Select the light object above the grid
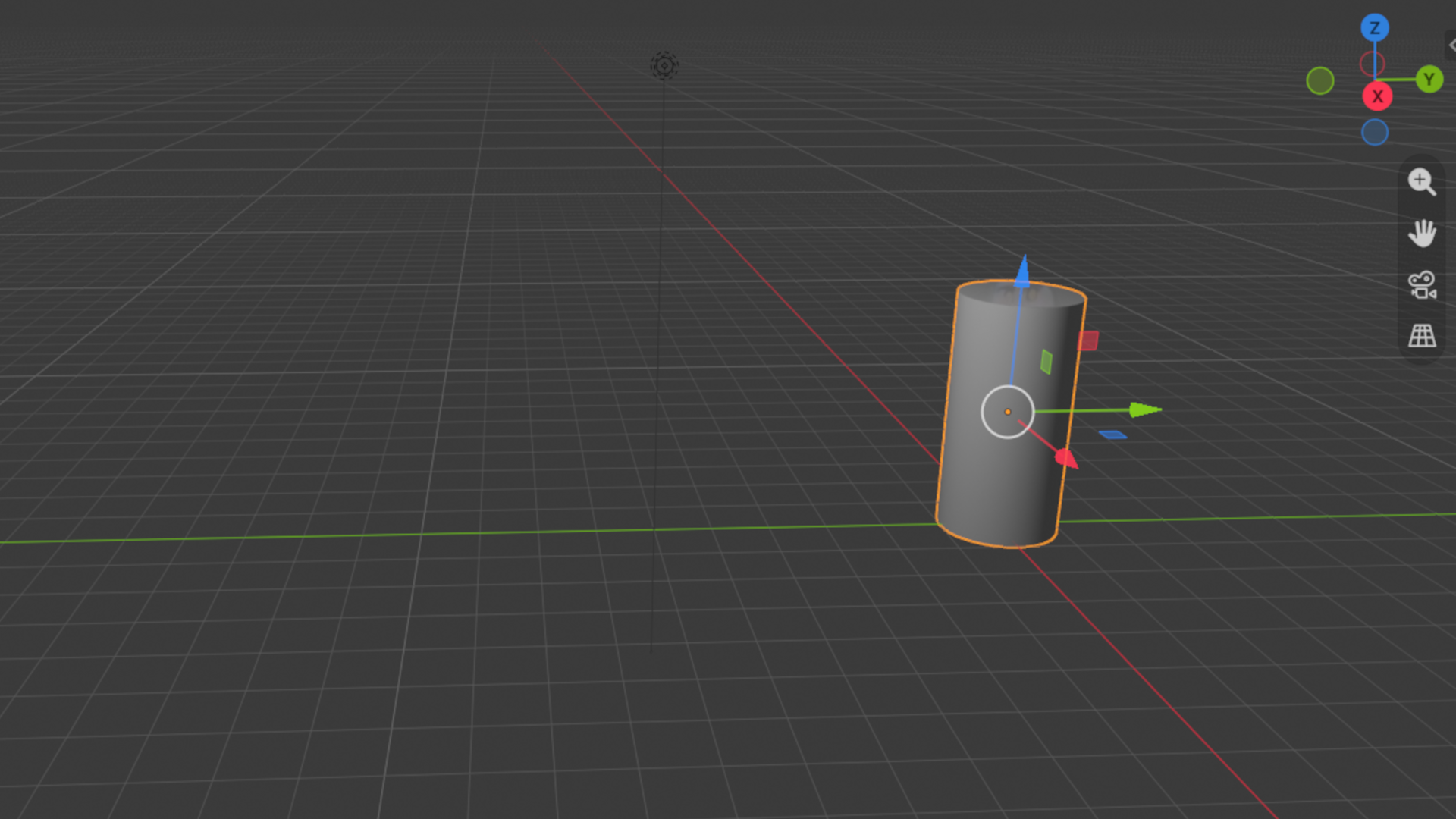The width and height of the screenshot is (1456, 819). tap(664, 66)
